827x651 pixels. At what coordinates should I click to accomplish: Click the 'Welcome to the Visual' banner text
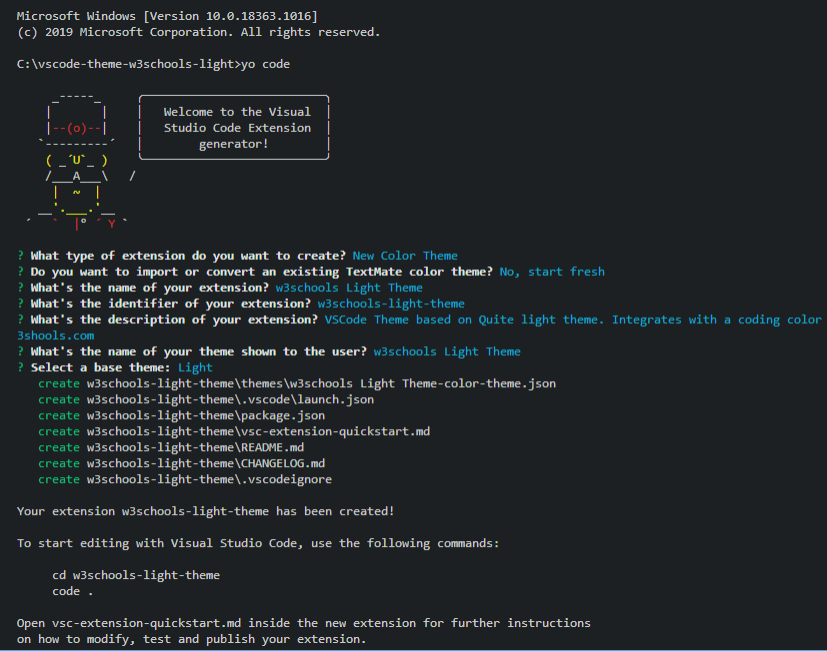(x=237, y=112)
